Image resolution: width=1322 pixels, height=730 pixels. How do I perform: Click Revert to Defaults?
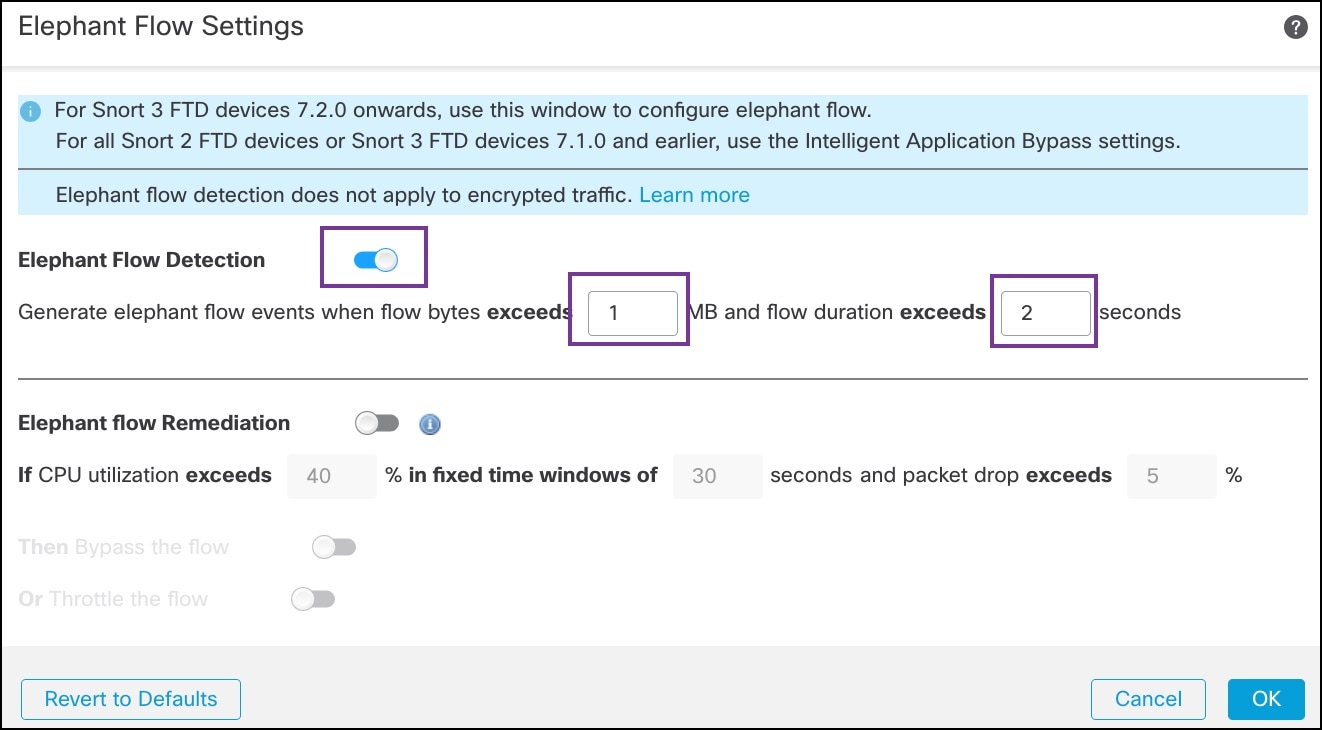pos(130,699)
